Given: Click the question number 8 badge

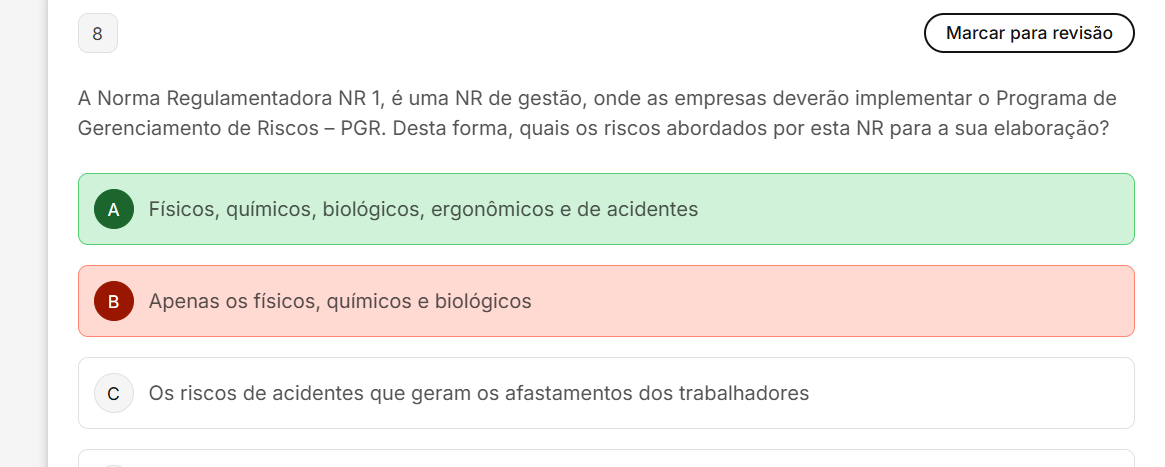Looking at the screenshot, I should (x=97, y=33).
